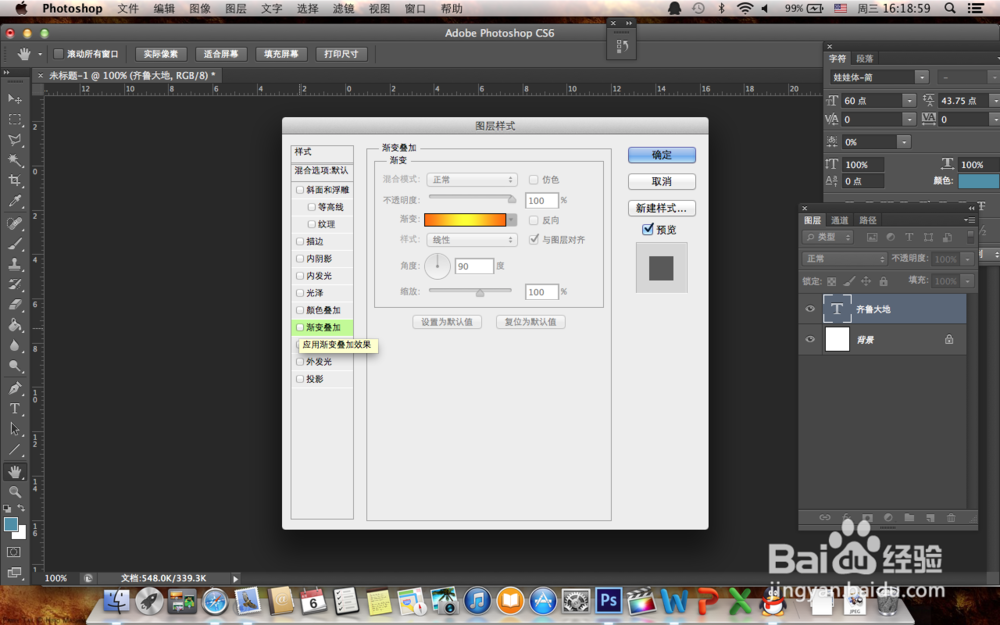Enable the 反向 reverse gradient checkbox
1000x625 pixels.
(534, 220)
